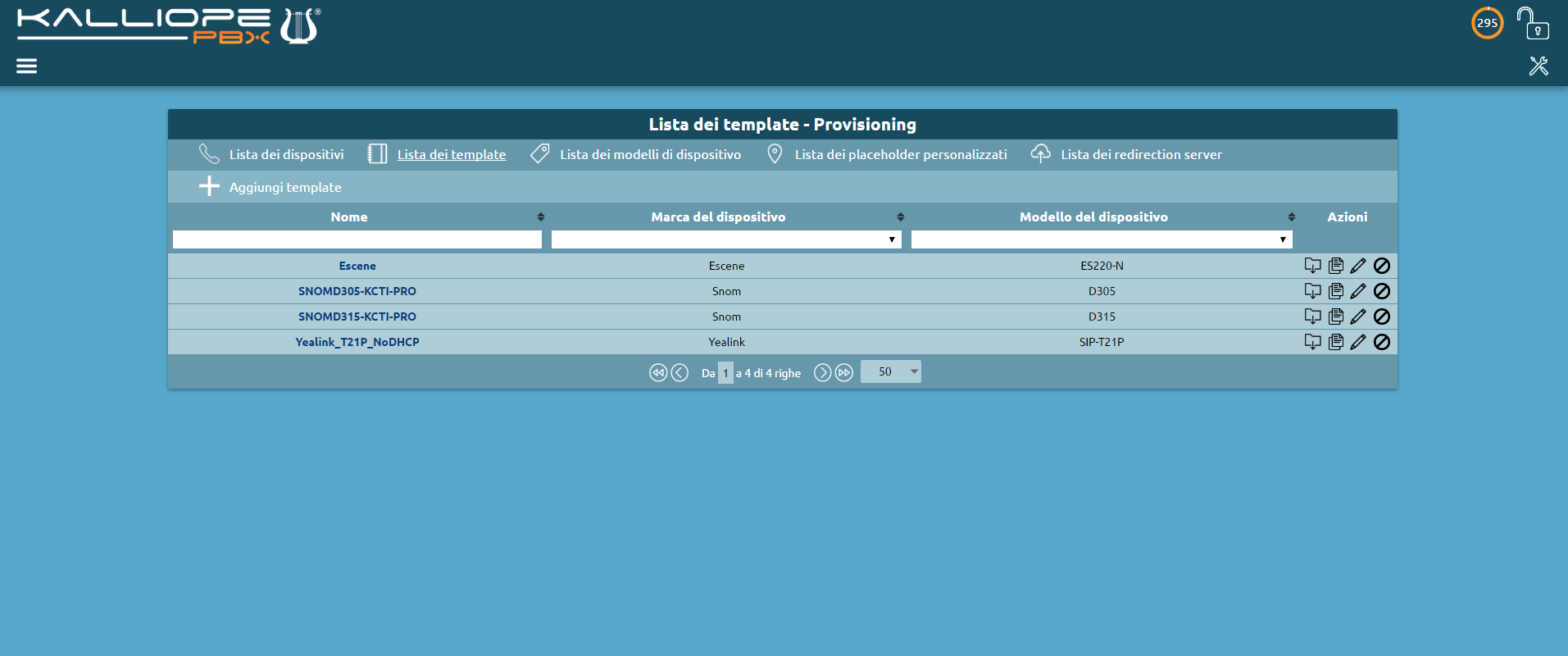Image resolution: width=1568 pixels, height=656 pixels.
Task: Open the SNOMD315-KCTI-PRO name link
Action: (x=357, y=317)
